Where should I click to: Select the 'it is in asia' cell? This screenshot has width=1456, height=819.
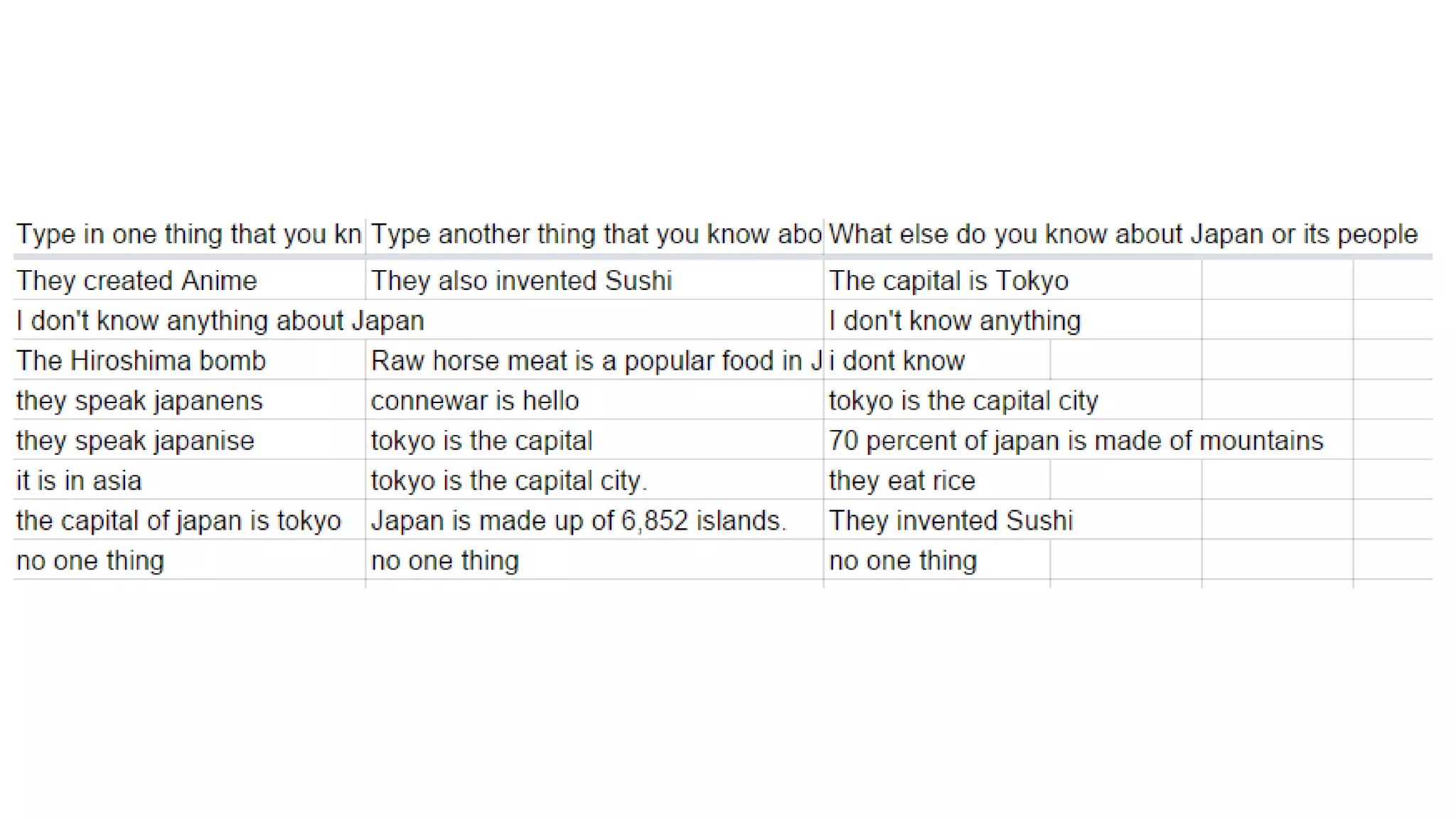pyautogui.click(x=189, y=481)
